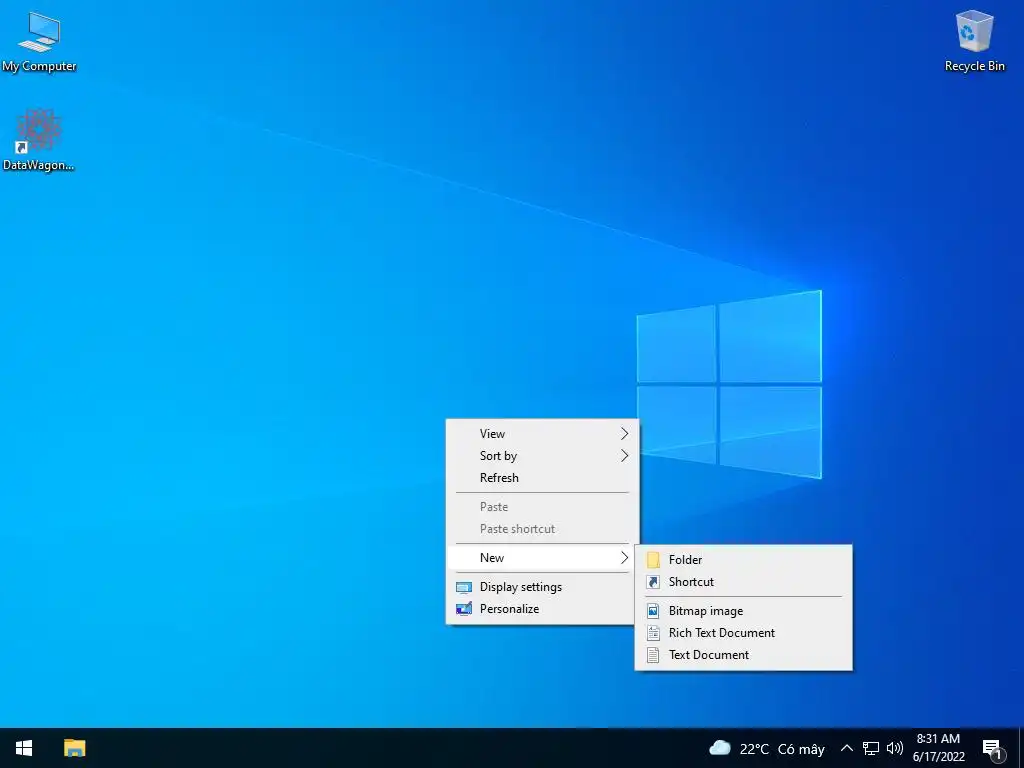1024x768 pixels.
Task: Open the network status tray icon
Action: click(x=871, y=748)
